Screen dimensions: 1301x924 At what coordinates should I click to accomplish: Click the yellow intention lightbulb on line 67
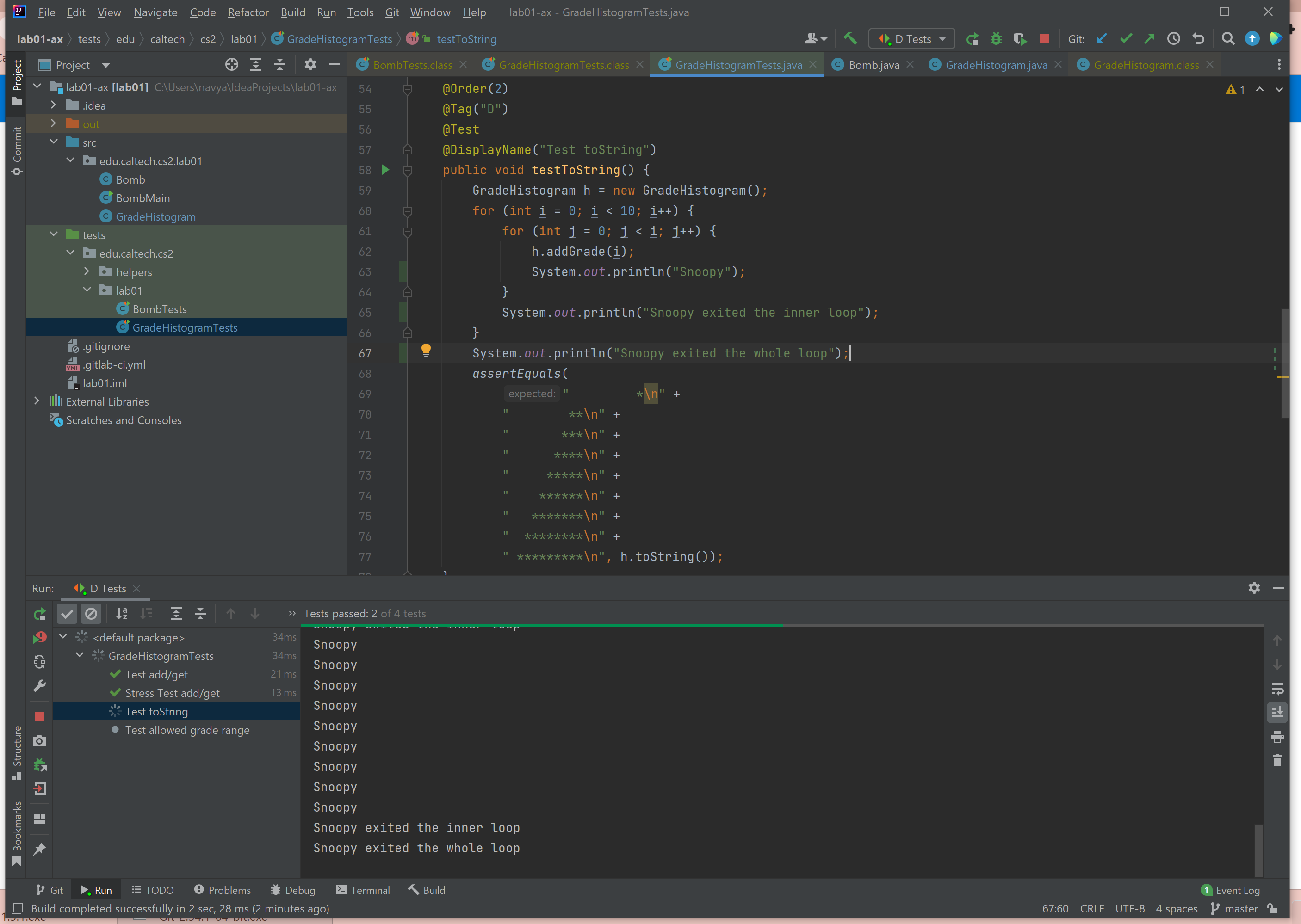tap(426, 350)
